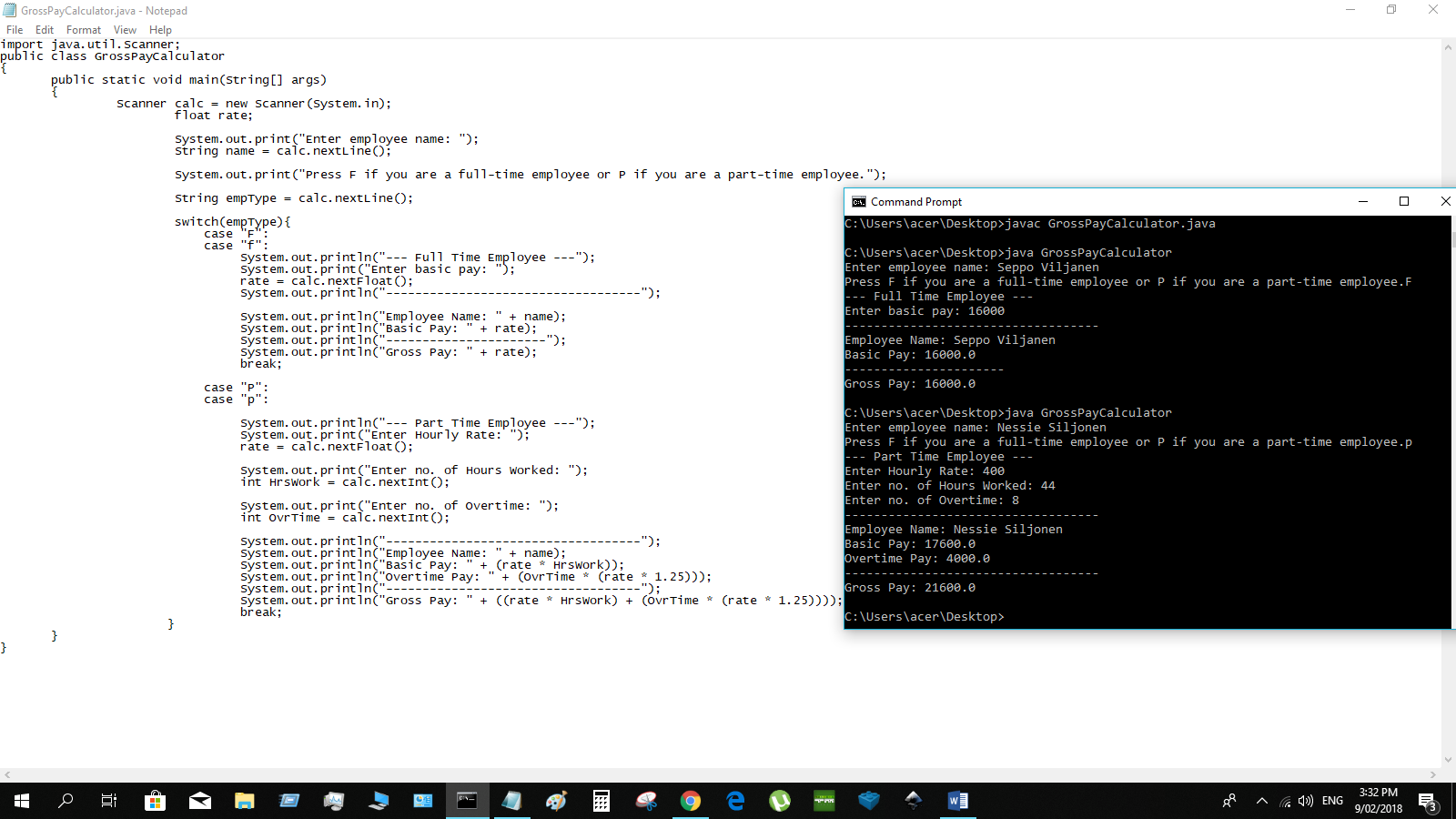Click the Command Prompt title bar icon
The image size is (1456, 819).
858,202
